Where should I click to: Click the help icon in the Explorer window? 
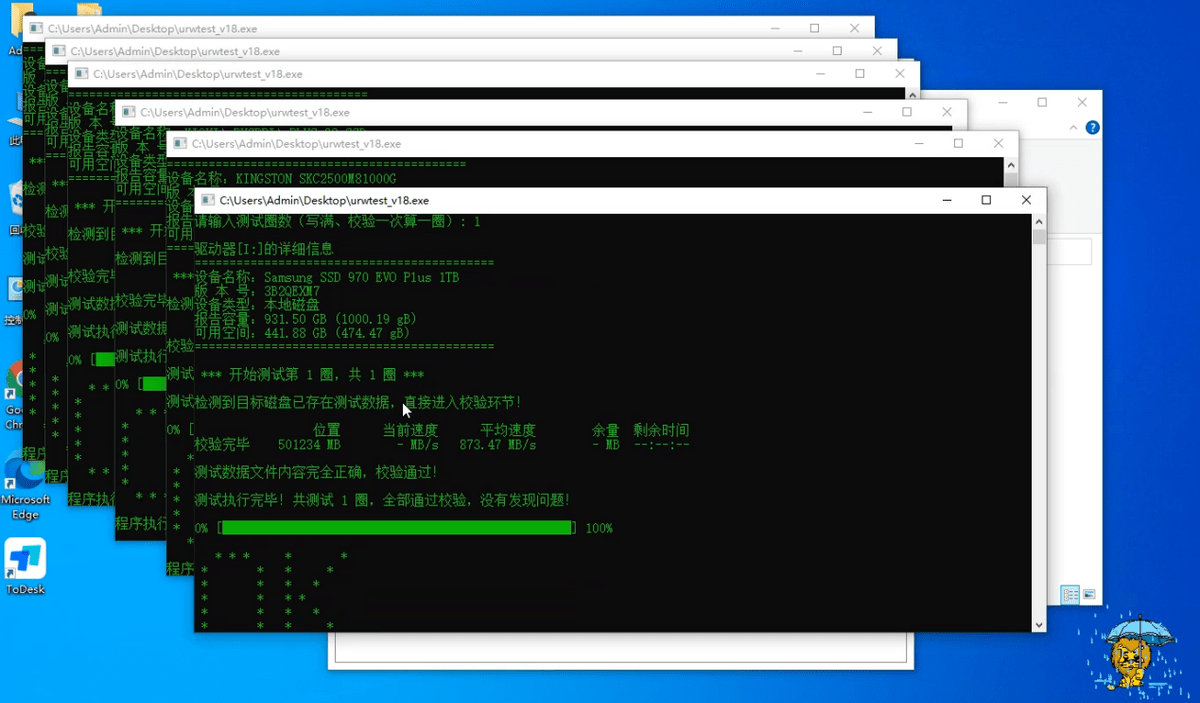click(1093, 128)
